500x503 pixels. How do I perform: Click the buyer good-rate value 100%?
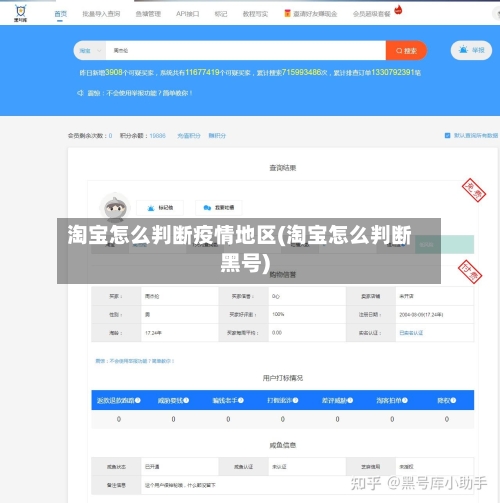278,314
